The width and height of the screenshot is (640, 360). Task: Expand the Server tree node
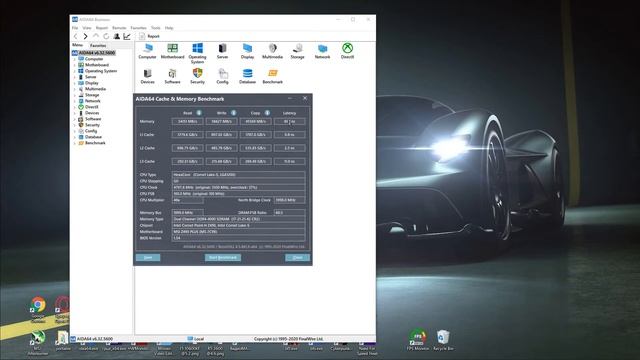(74, 77)
